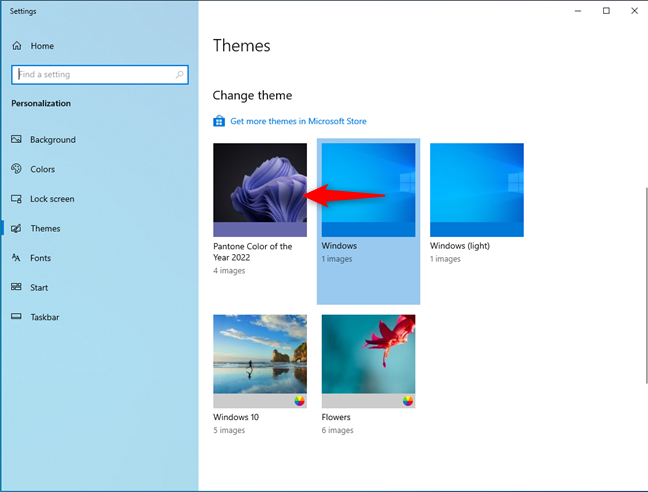Viewport: 648px width, 492px height.
Task: Click the Taskbar icon in sidebar
Action: tap(16, 316)
